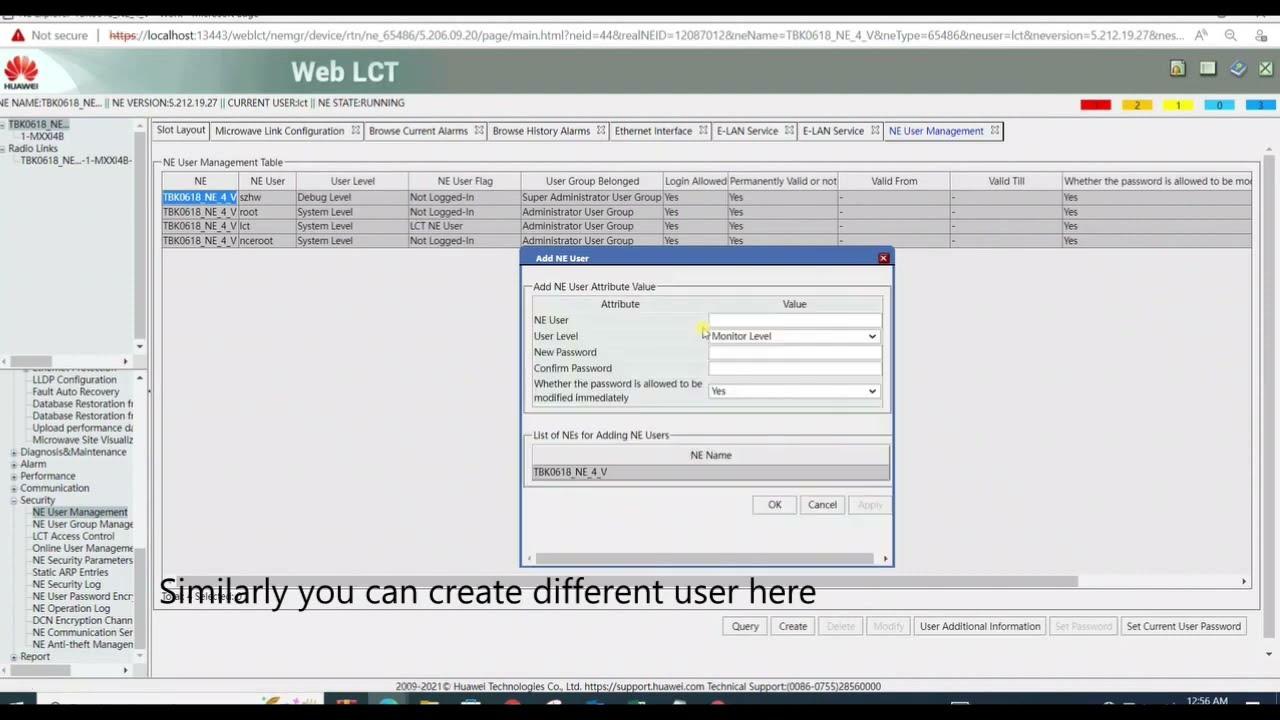Close the Ethernet Interface tab

(x=703, y=131)
